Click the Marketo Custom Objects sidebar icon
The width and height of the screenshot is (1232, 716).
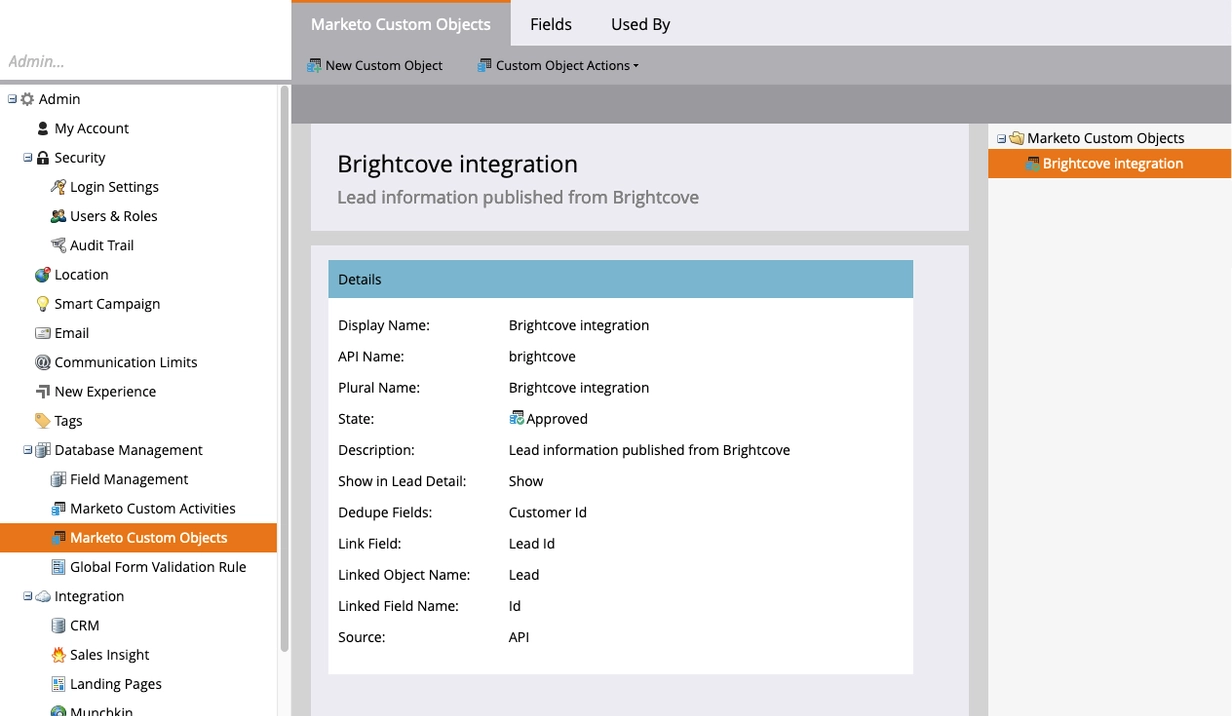tap(58, 537)
